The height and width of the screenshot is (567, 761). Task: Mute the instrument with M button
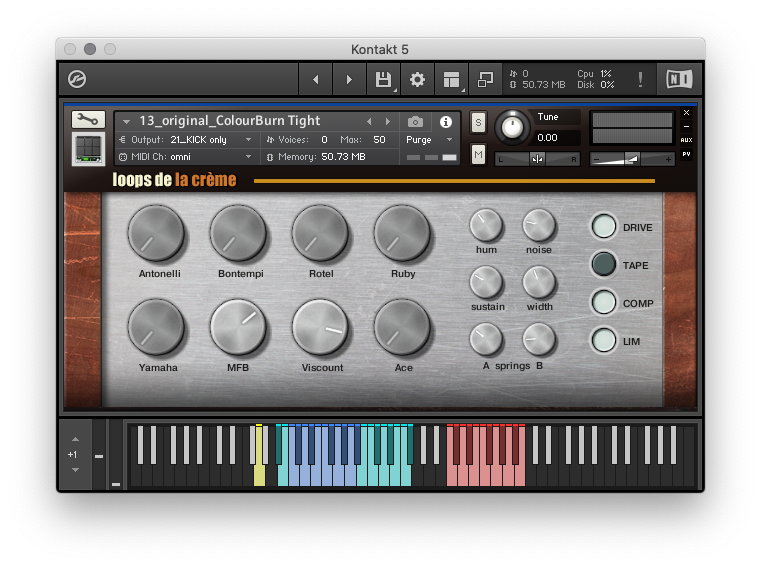(478, 155)
